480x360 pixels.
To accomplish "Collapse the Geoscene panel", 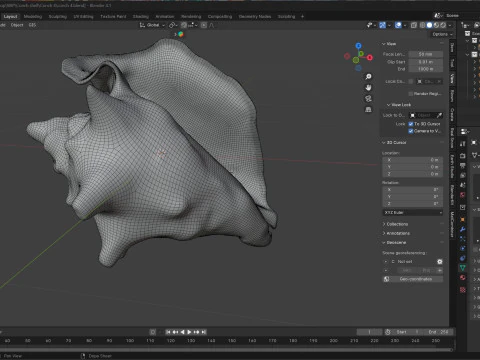I will click(394, 242).
